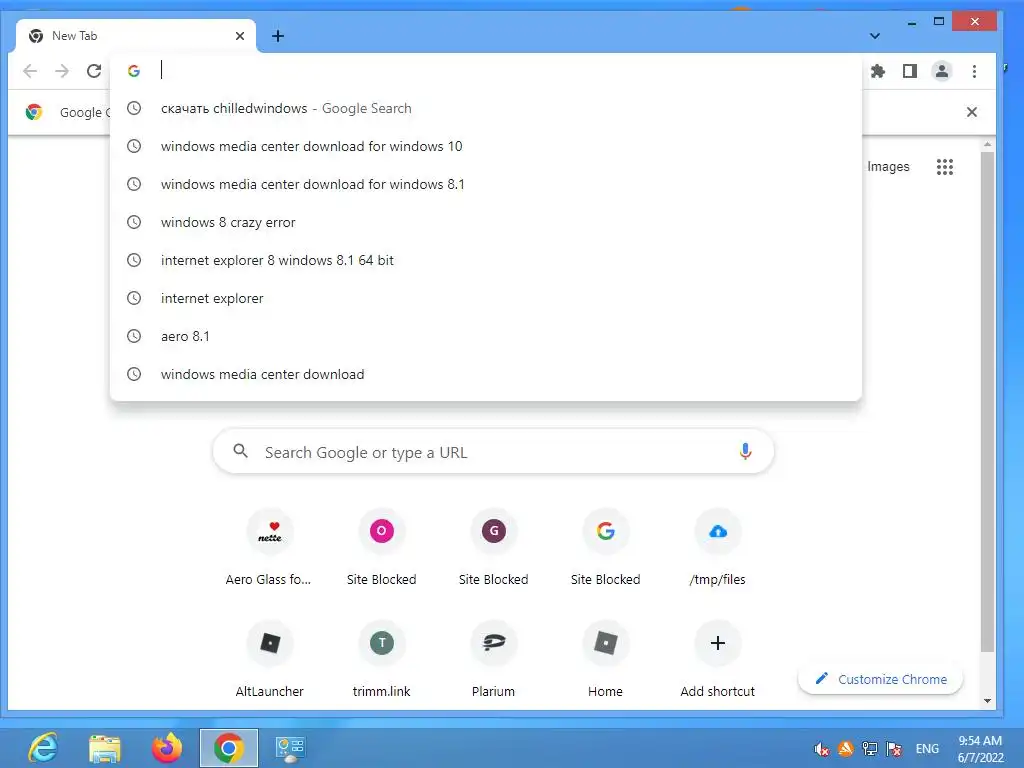Dismiss the Google Chrome infobar
This screenshot has width=1024, height=768.
point(972,112)
